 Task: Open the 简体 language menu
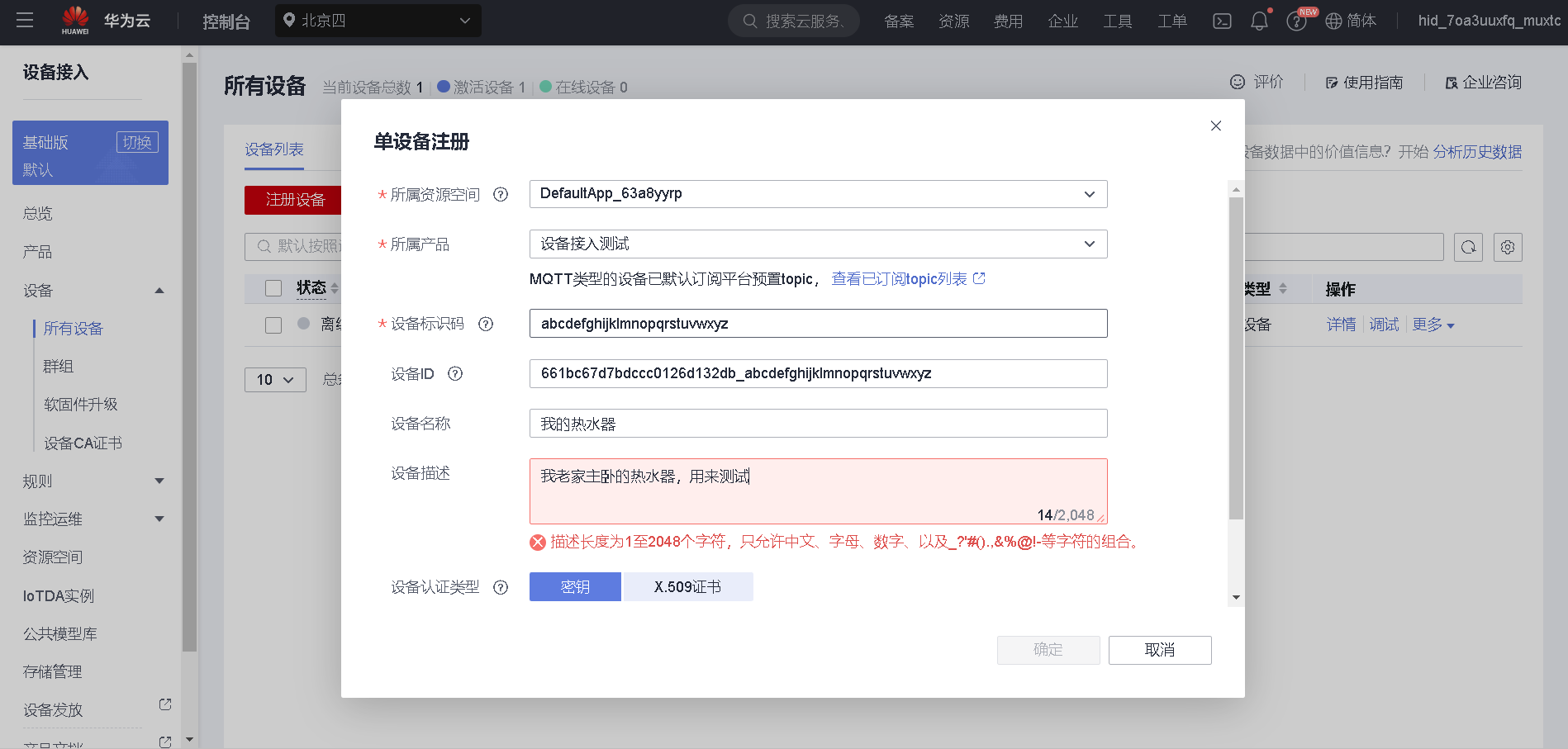[1351, 21]
